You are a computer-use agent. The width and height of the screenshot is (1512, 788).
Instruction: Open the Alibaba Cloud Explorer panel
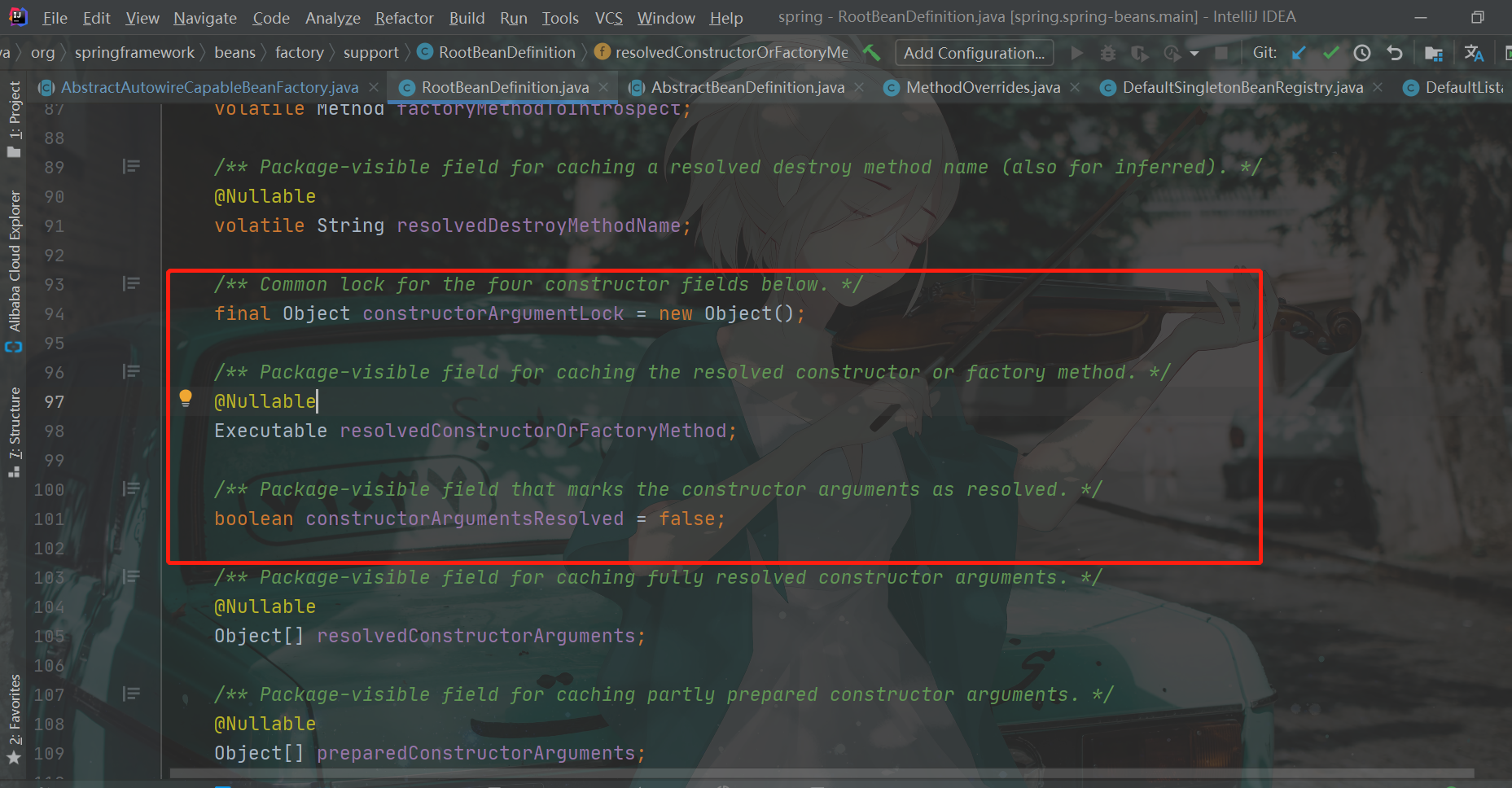tap(14, 270)
